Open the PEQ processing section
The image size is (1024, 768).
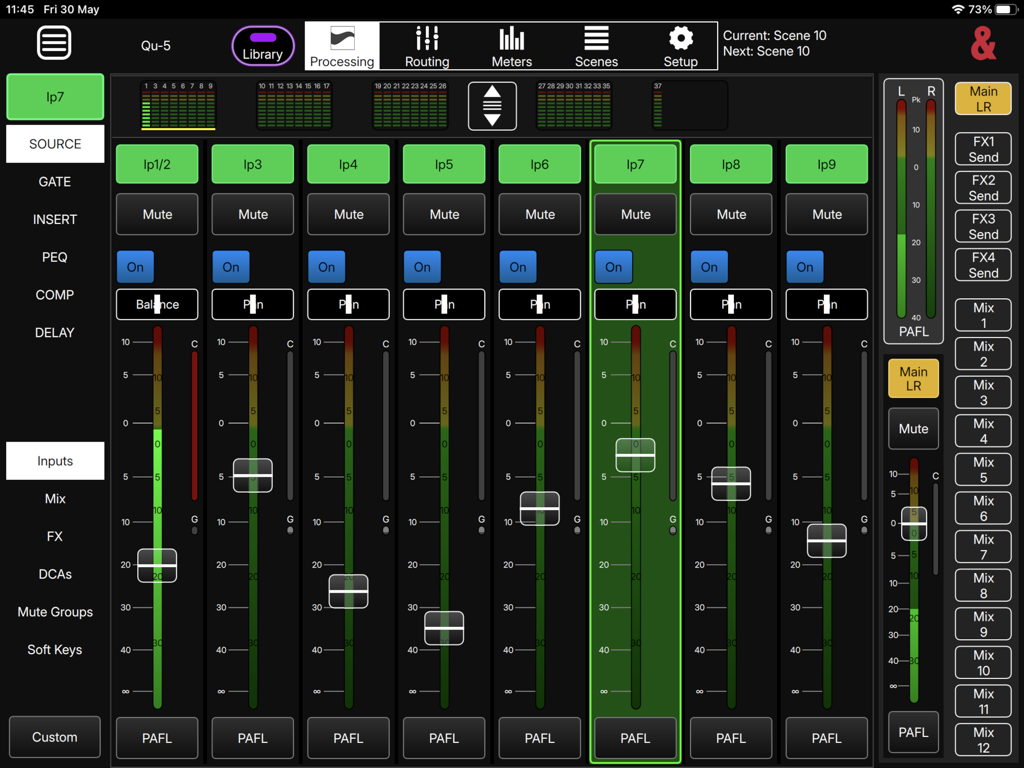(x=54, y=257)
